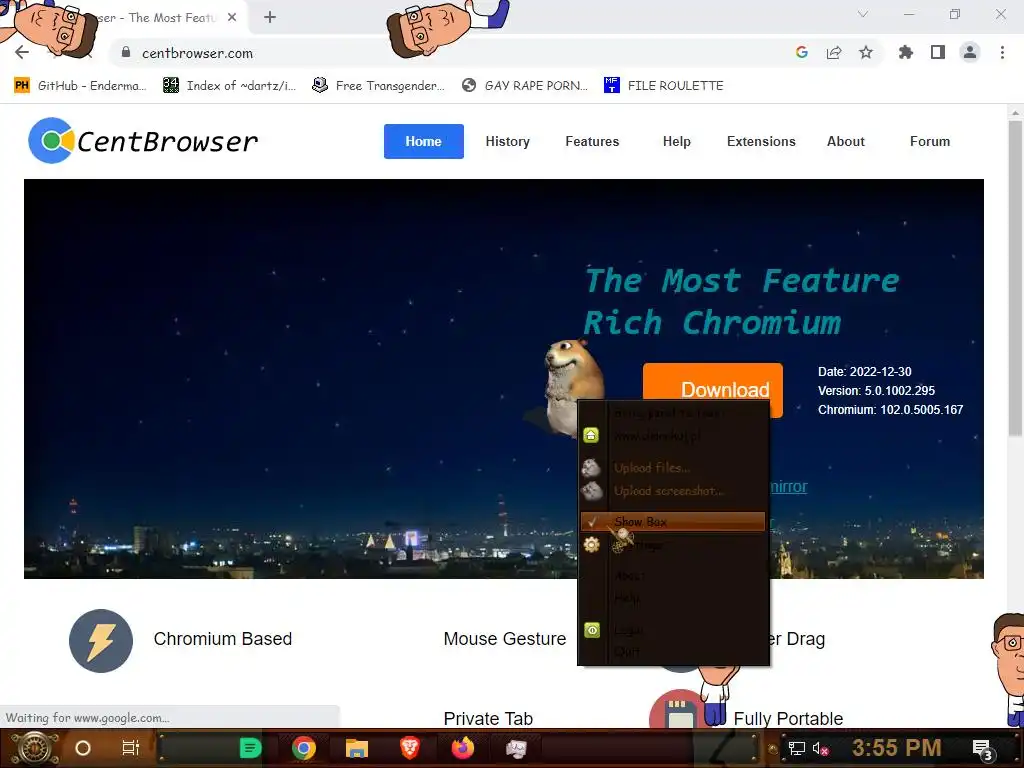Toggle the Show Box checked item
The width and height of the screenshot is (1024, 768).
pos(673,521)
